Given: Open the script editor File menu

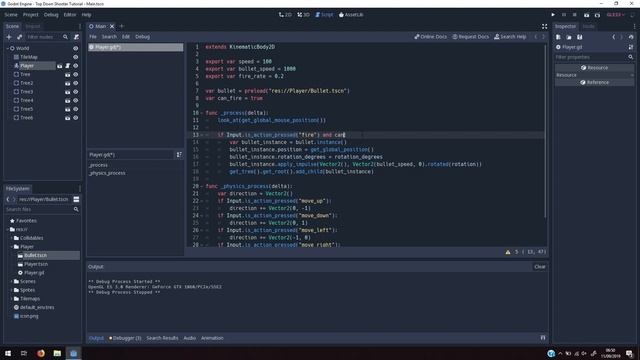Looking at the screenshot, I should point(93,37).
